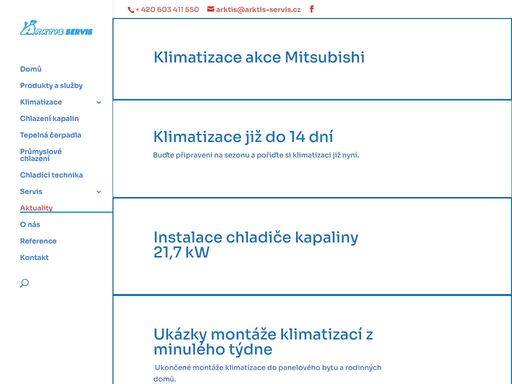Open Kontakt menu item
The image size is (512, 384).
34,258
